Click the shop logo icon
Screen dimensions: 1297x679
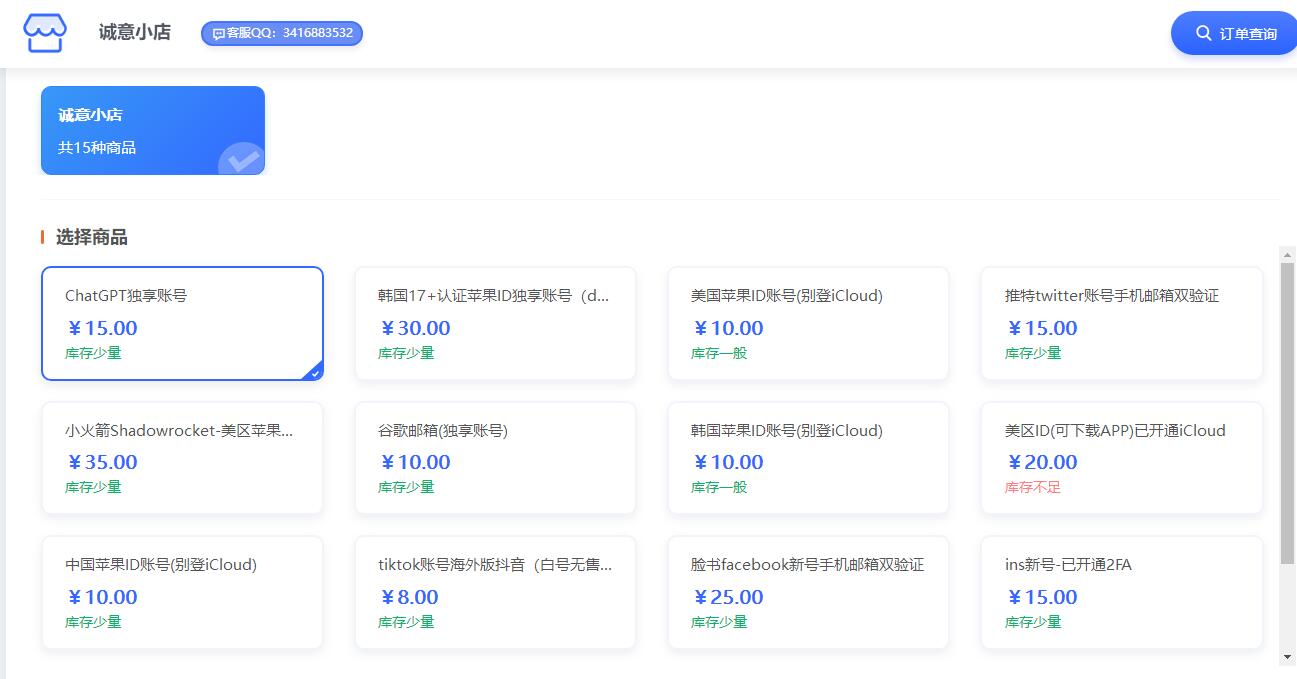tap(45, 33)
